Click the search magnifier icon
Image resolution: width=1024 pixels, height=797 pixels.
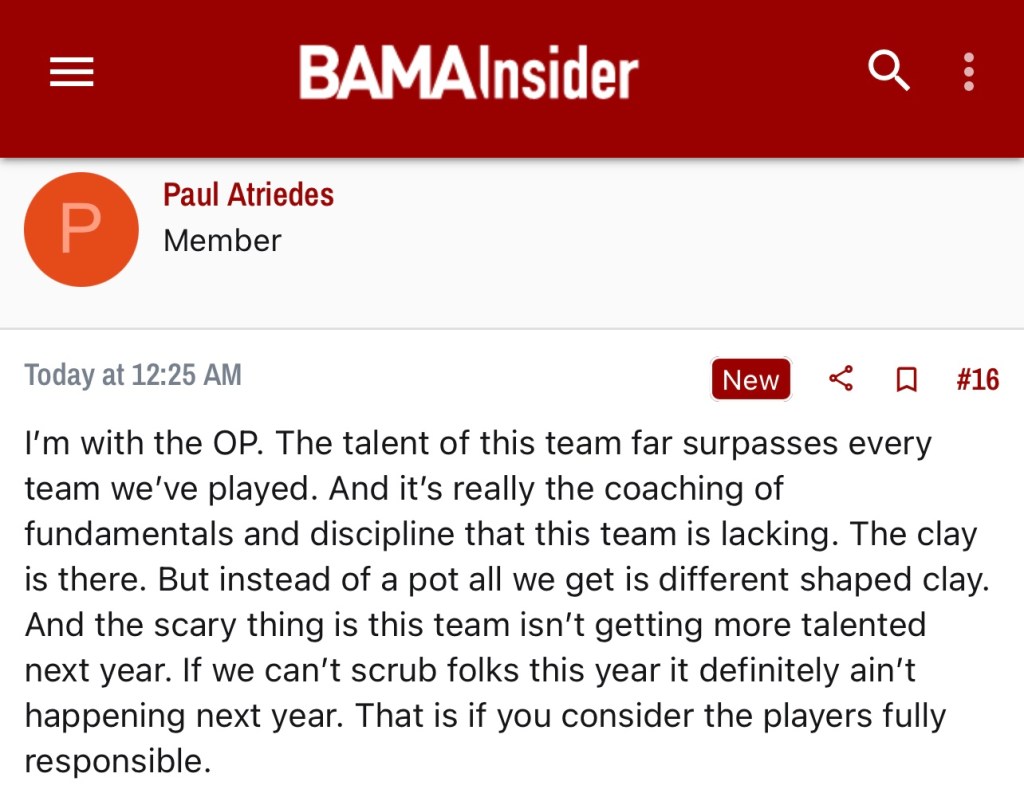tap(888, 72)
